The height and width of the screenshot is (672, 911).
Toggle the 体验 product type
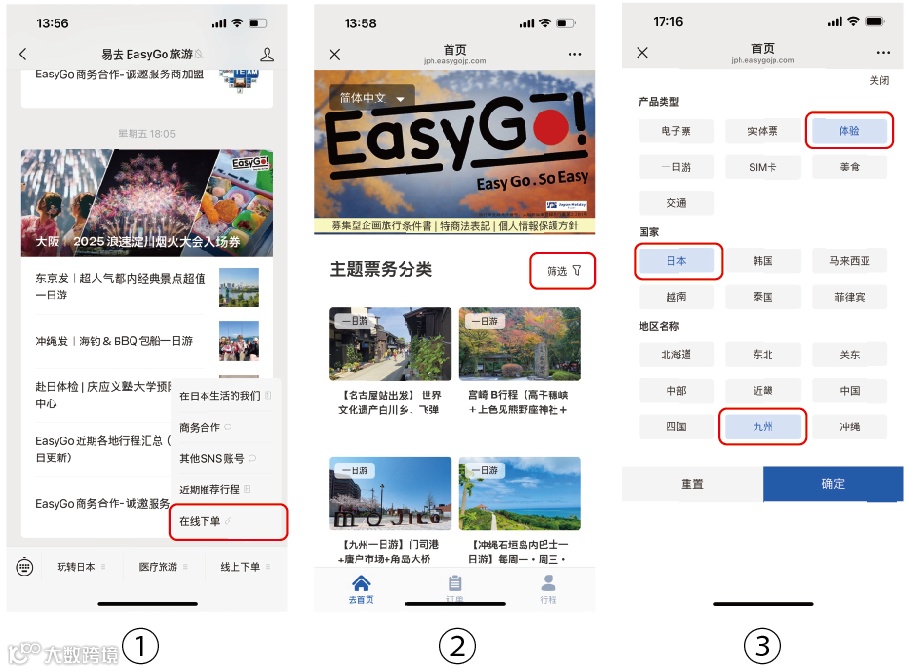(849, 131)
